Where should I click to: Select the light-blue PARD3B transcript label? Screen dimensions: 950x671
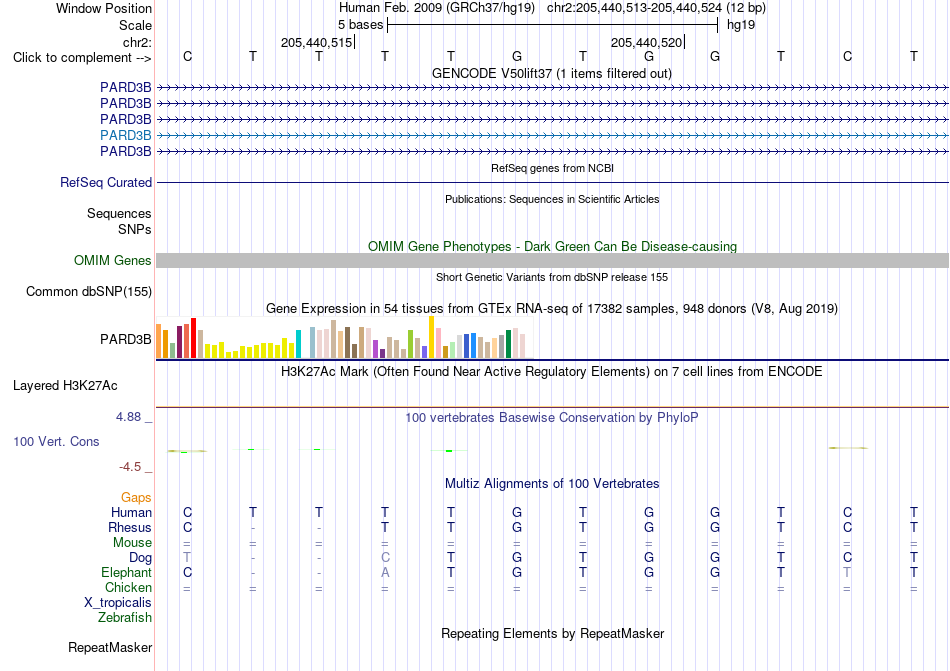pos(125,135)
